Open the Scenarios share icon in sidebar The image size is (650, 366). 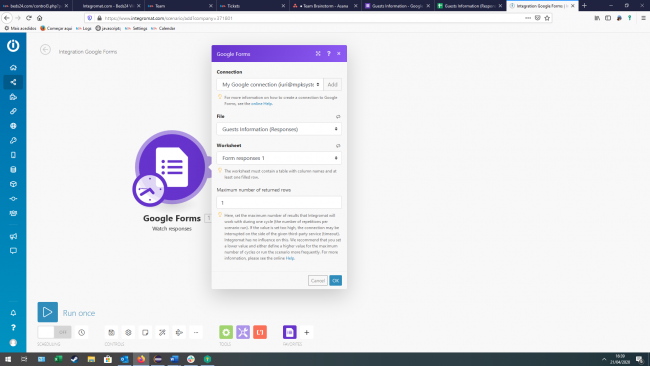click(13, 82)
